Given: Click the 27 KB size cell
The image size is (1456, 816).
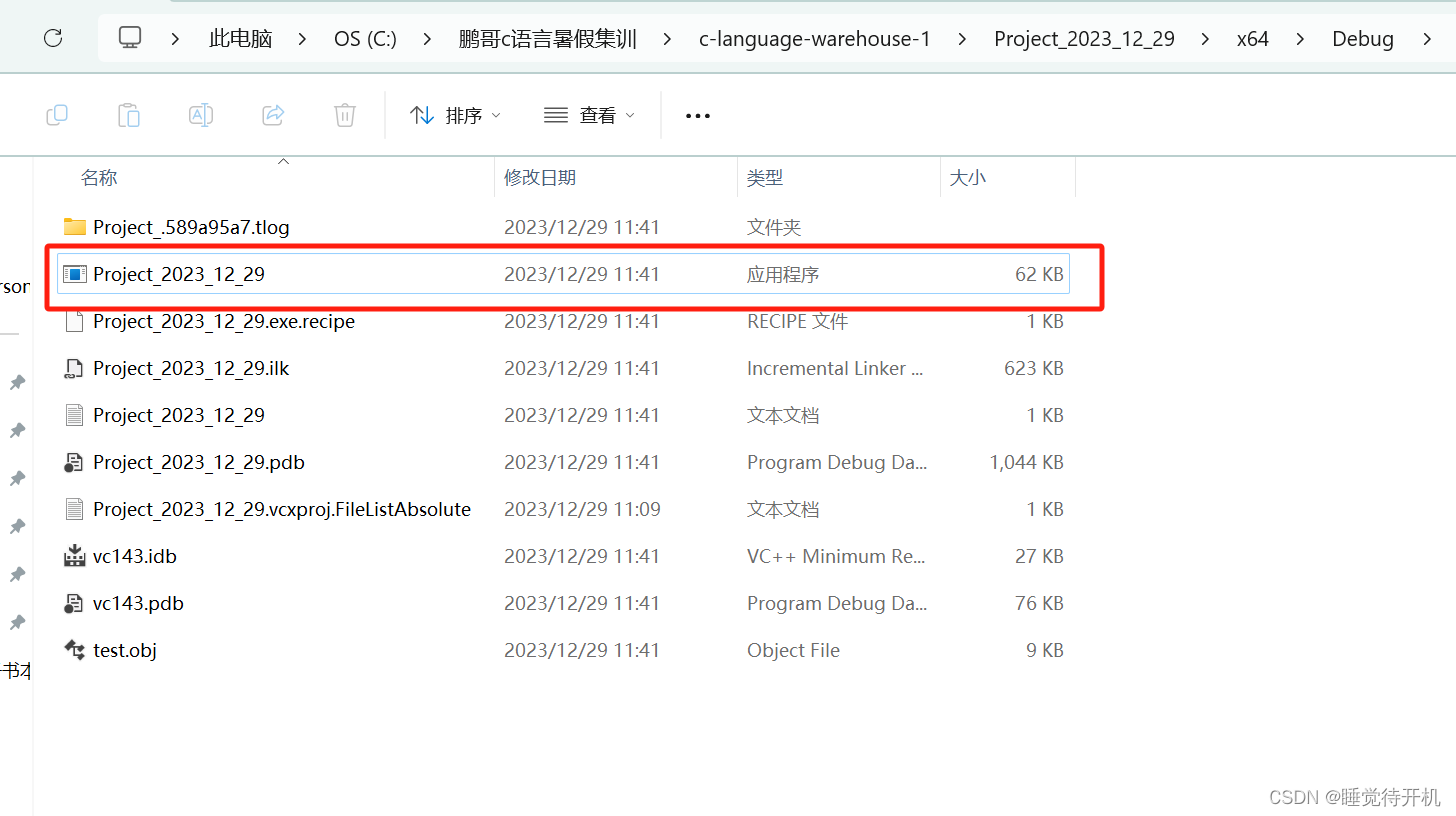Looking at the screenshot, I should click(1039, 556).
